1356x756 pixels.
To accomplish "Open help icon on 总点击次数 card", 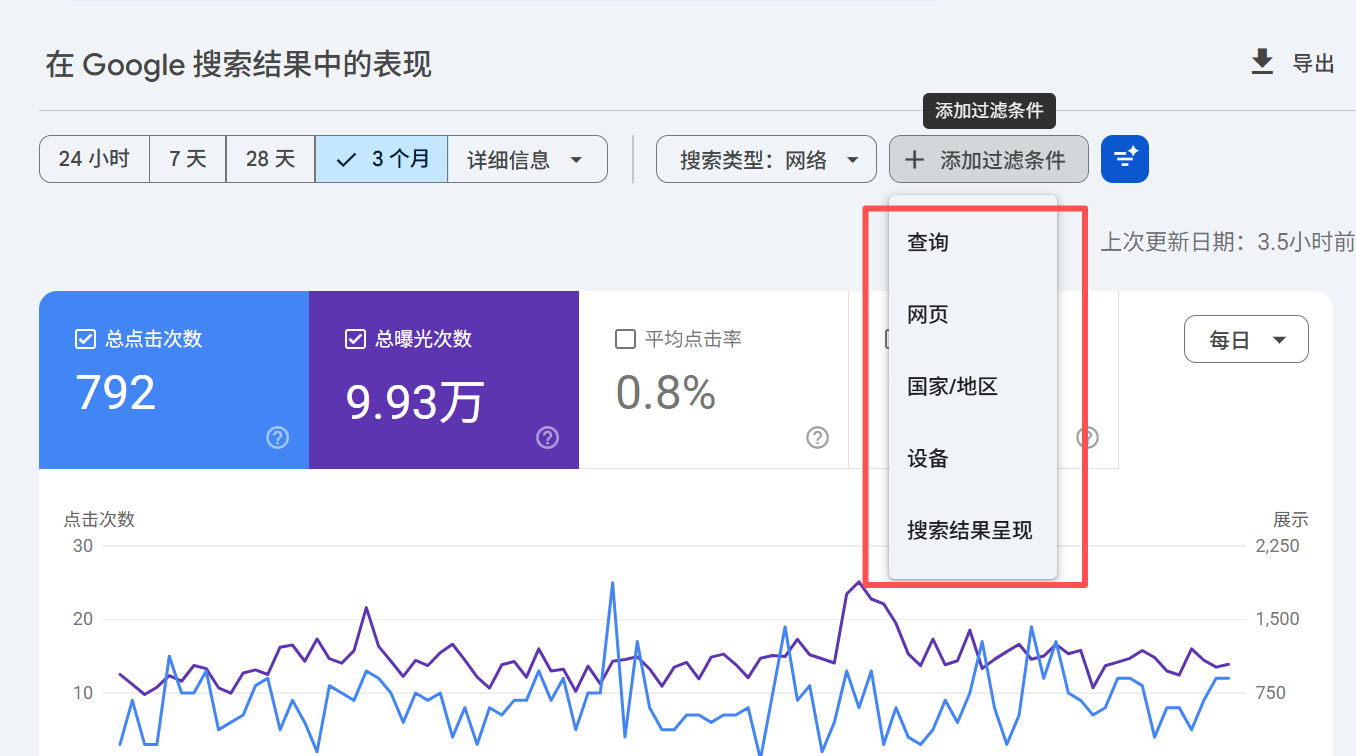I will point(278,437).
